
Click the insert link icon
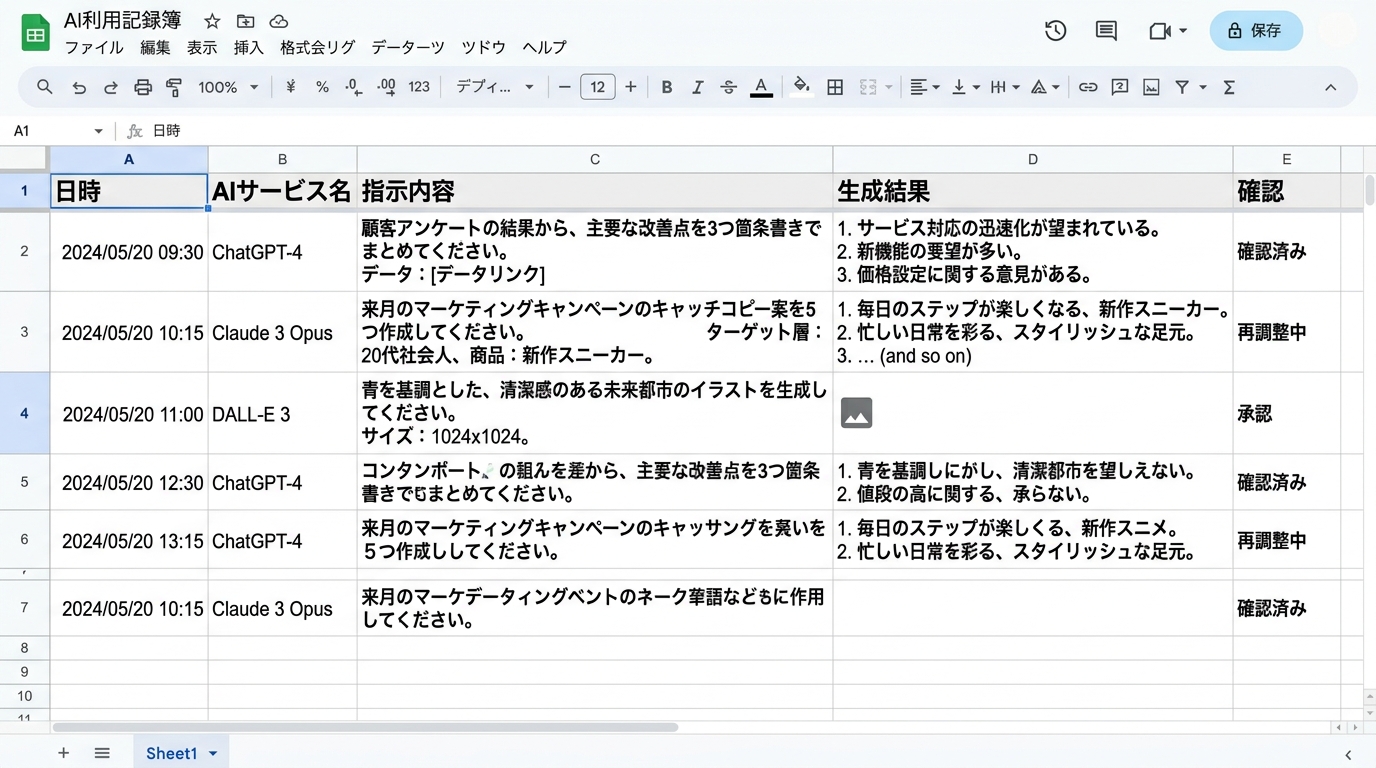1088,88
